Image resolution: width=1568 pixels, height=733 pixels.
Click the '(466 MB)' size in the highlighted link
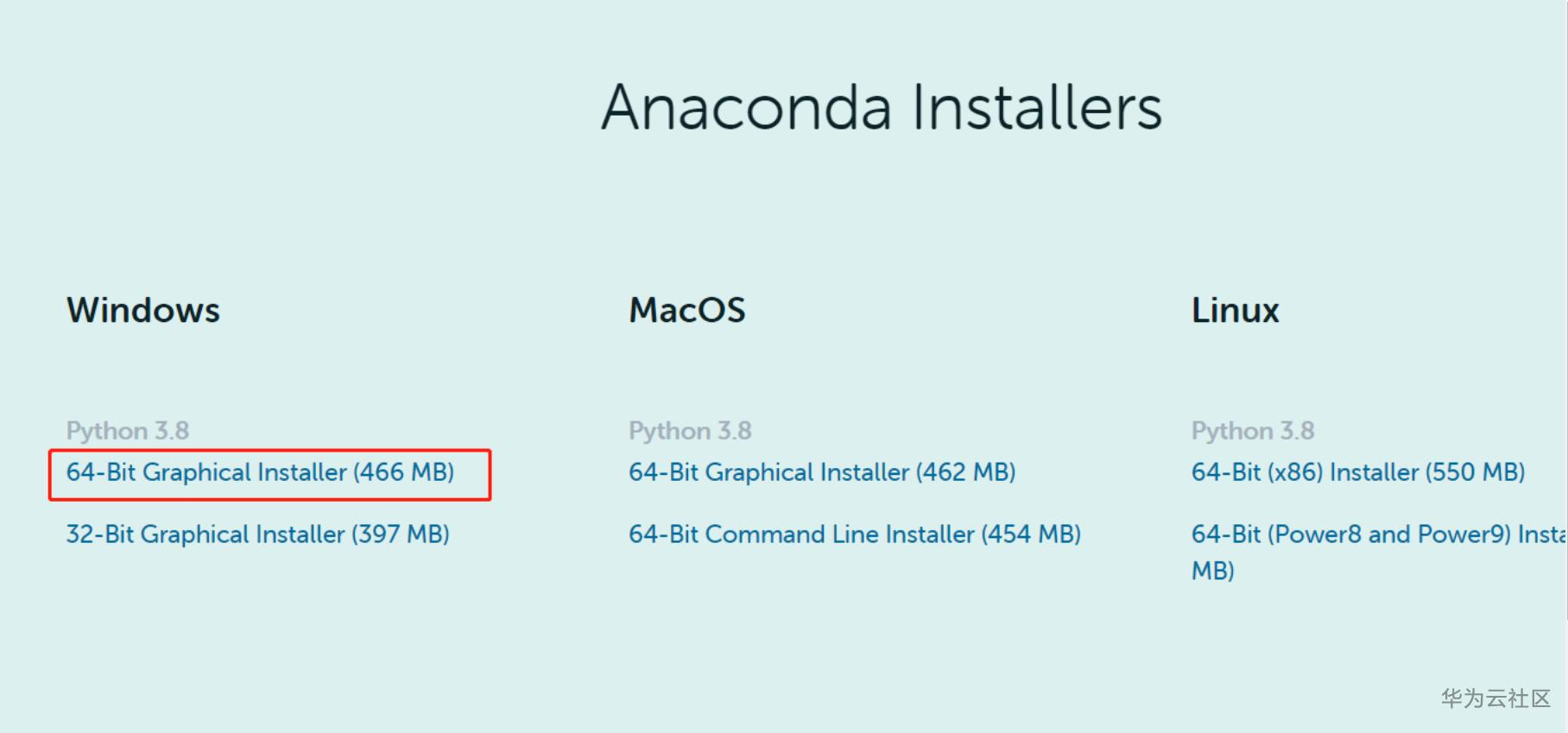403,473
